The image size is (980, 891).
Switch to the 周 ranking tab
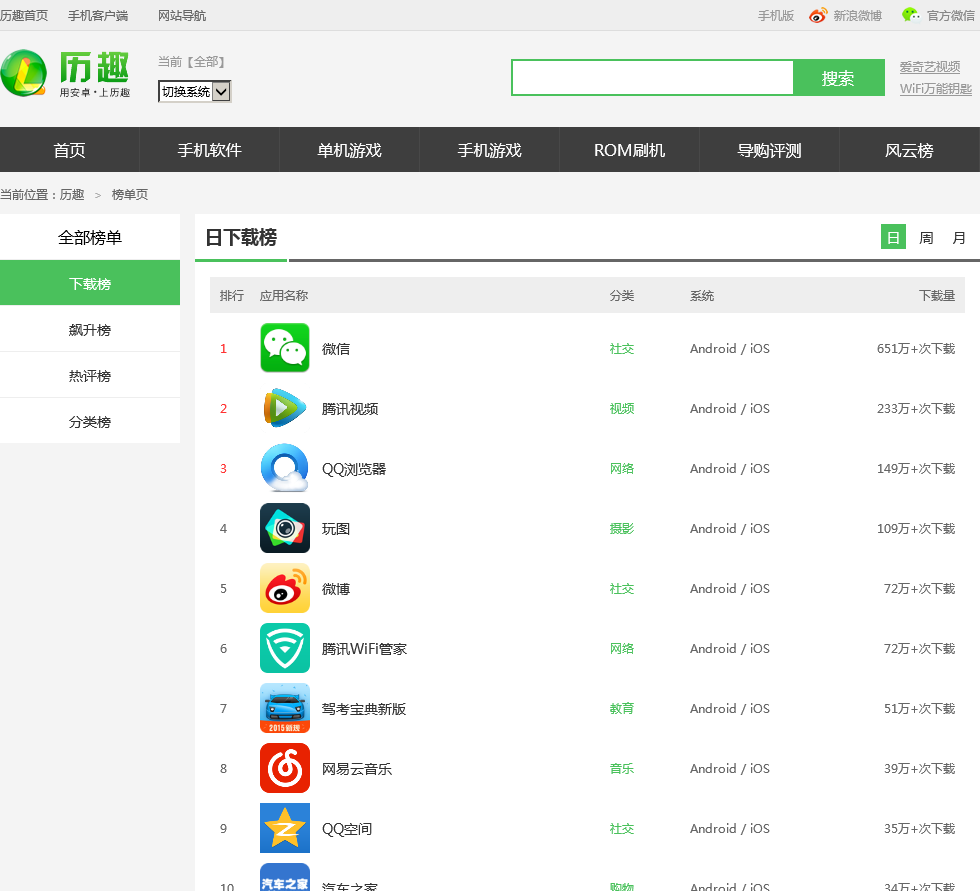coord(926,237)
